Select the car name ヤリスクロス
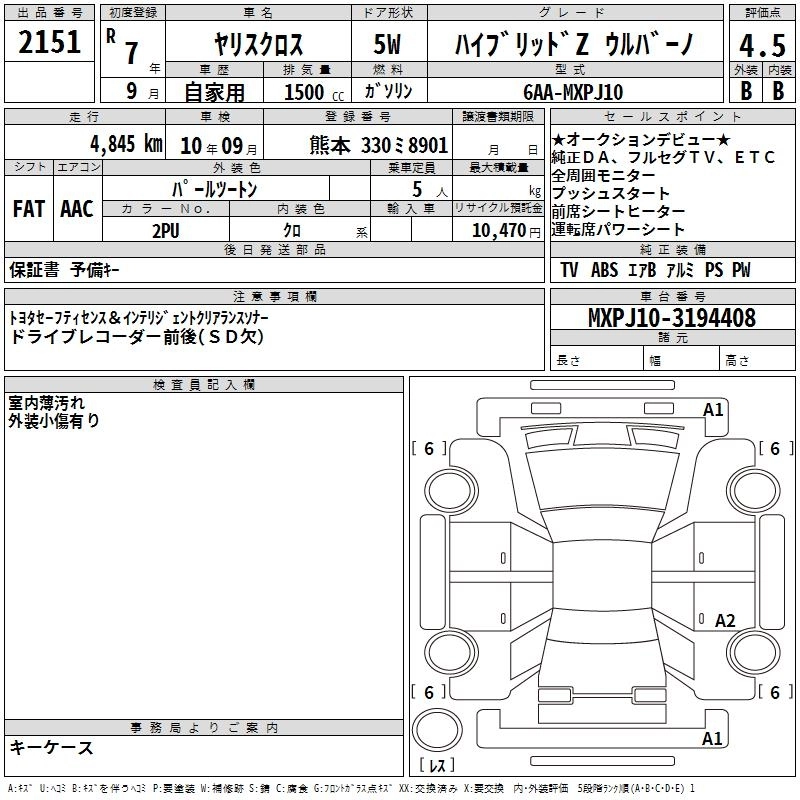This screenshot has width=800, height=800. coord(259,44)
